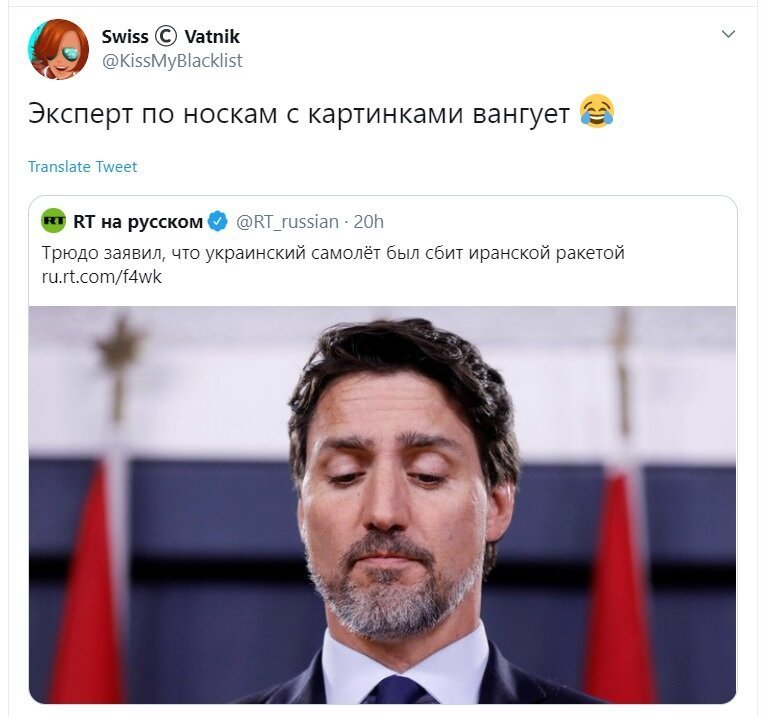Open the ru.rt.com/f4wk link
The image size is (767, 716).
click(x=102, y=277)
